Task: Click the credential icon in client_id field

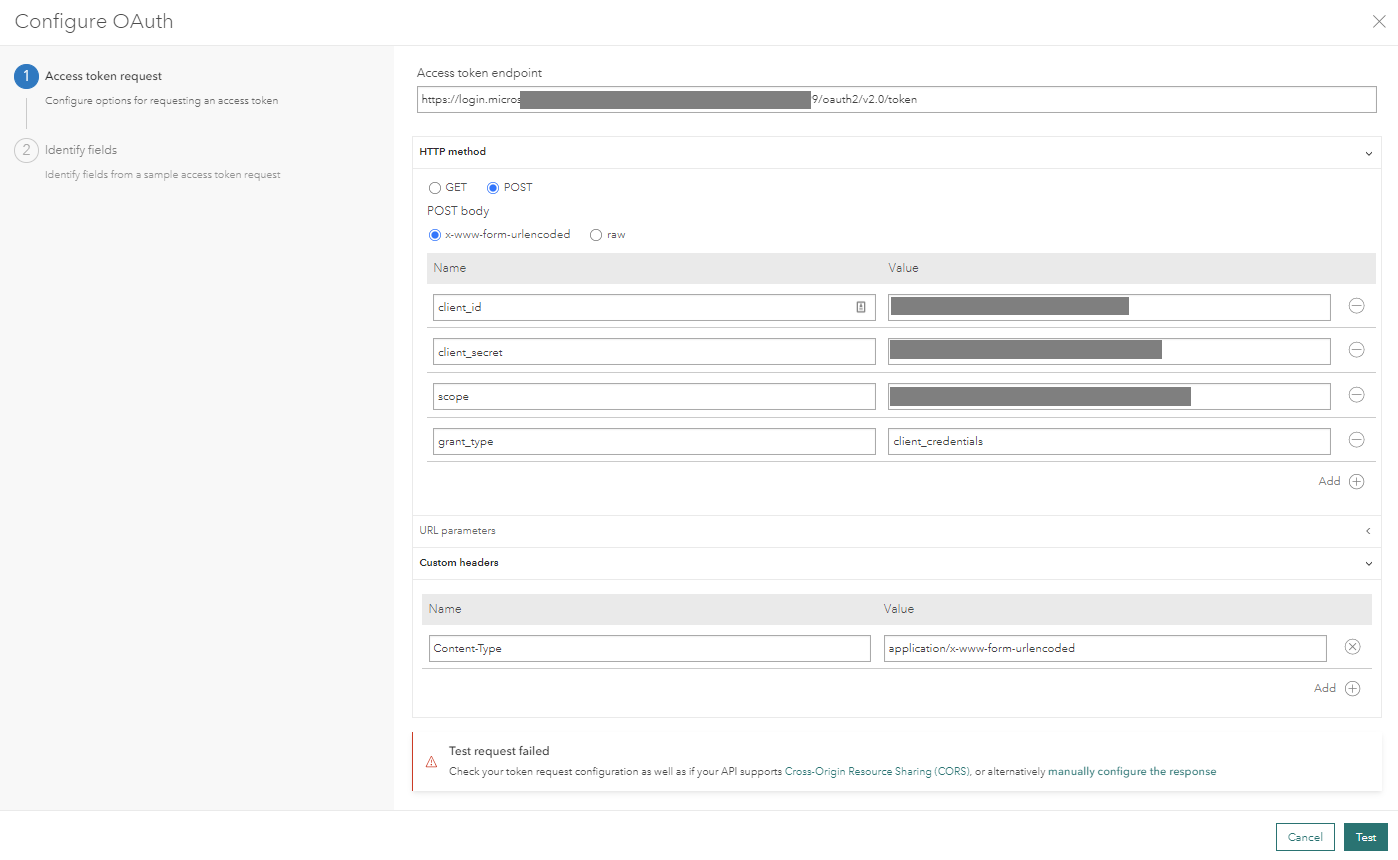Action: pos(861,307)
